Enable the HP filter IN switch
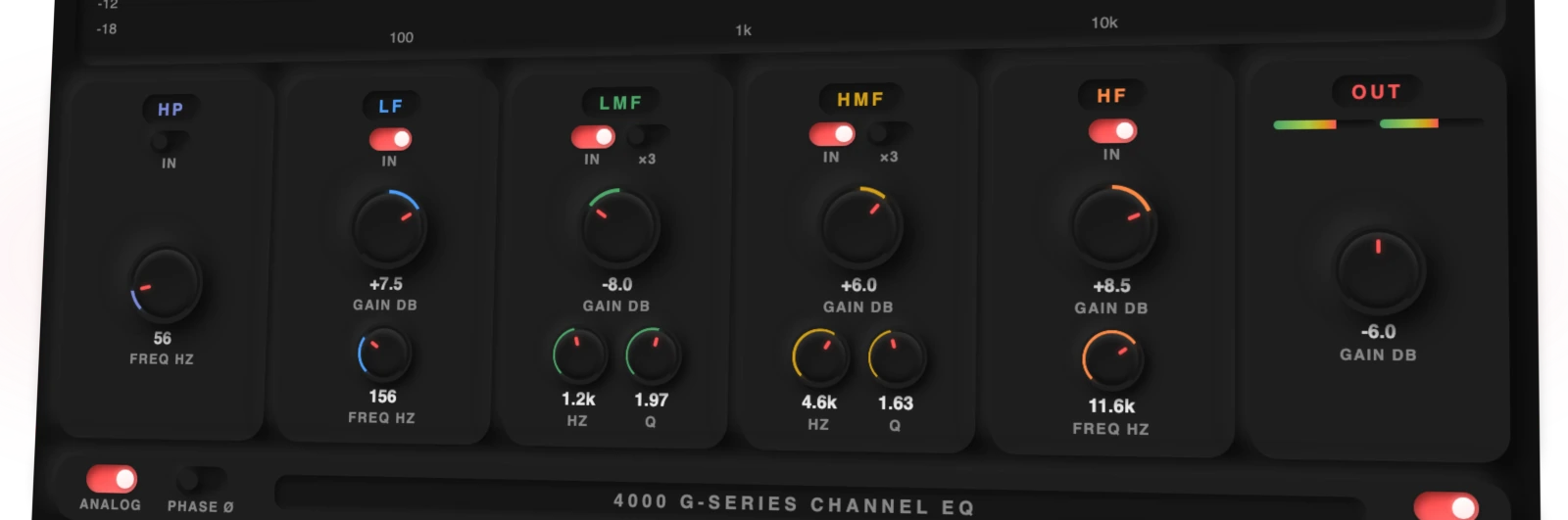The height and width of the screenshot is (520, 1568). tap(171, 142)
